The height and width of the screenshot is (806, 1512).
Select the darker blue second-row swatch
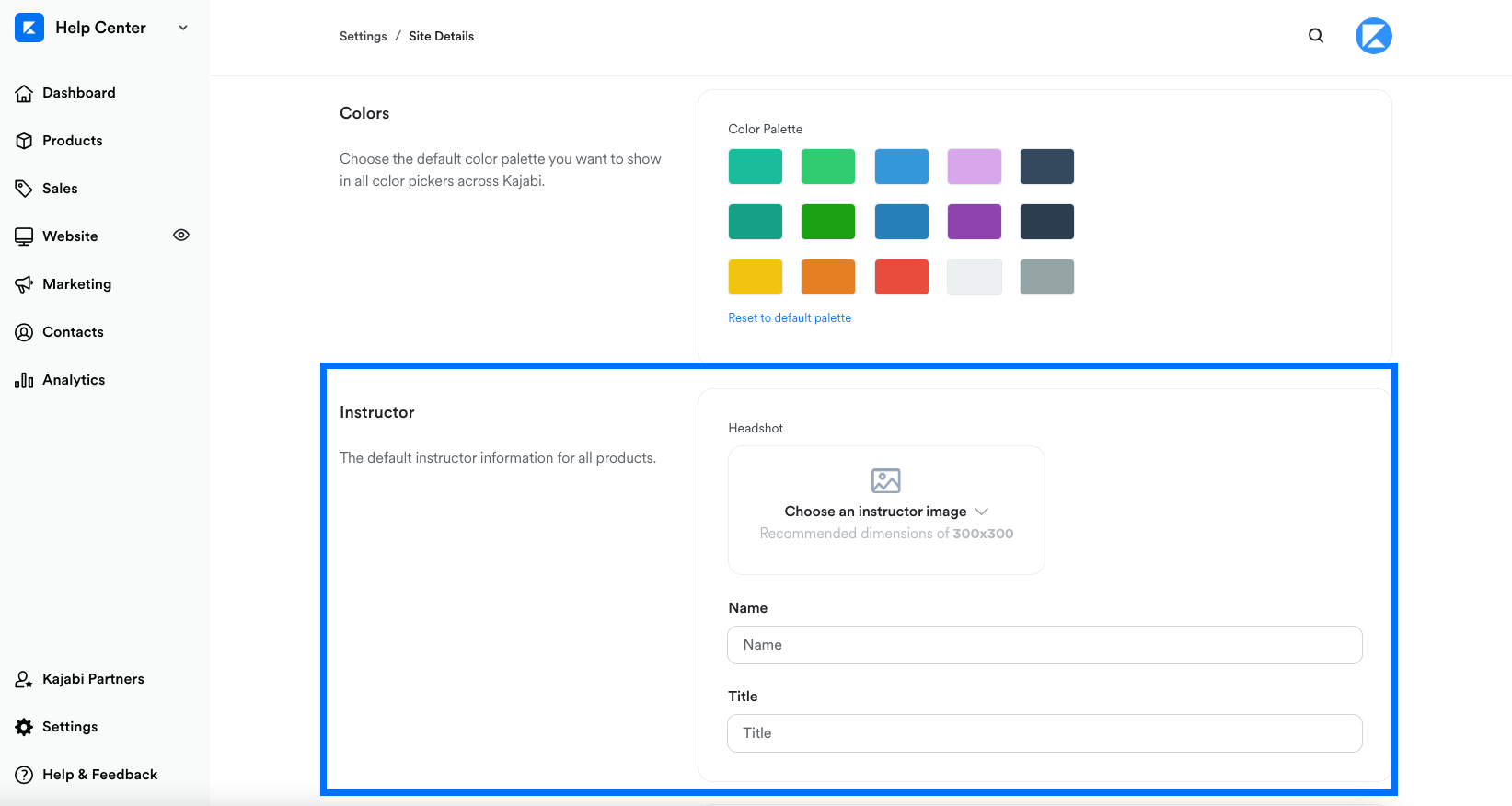[902, 222]
